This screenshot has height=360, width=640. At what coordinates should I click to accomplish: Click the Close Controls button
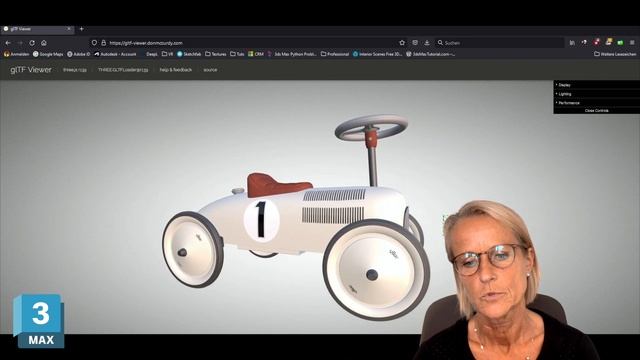click(x=596, y=111)
